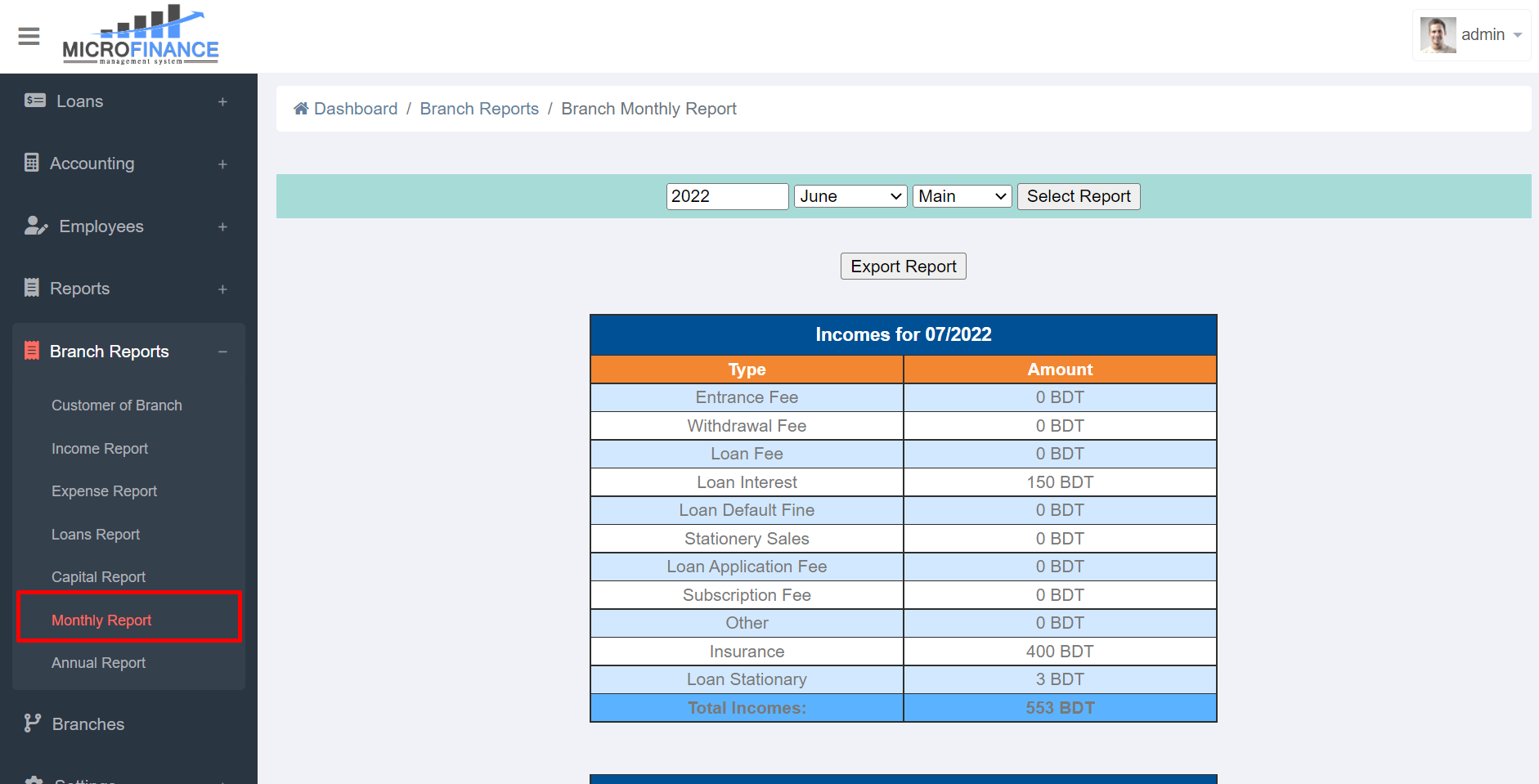This screenshot has height=784, width=1539.
Task: Select the Subscription Fee row label
Action: (747, 595)
